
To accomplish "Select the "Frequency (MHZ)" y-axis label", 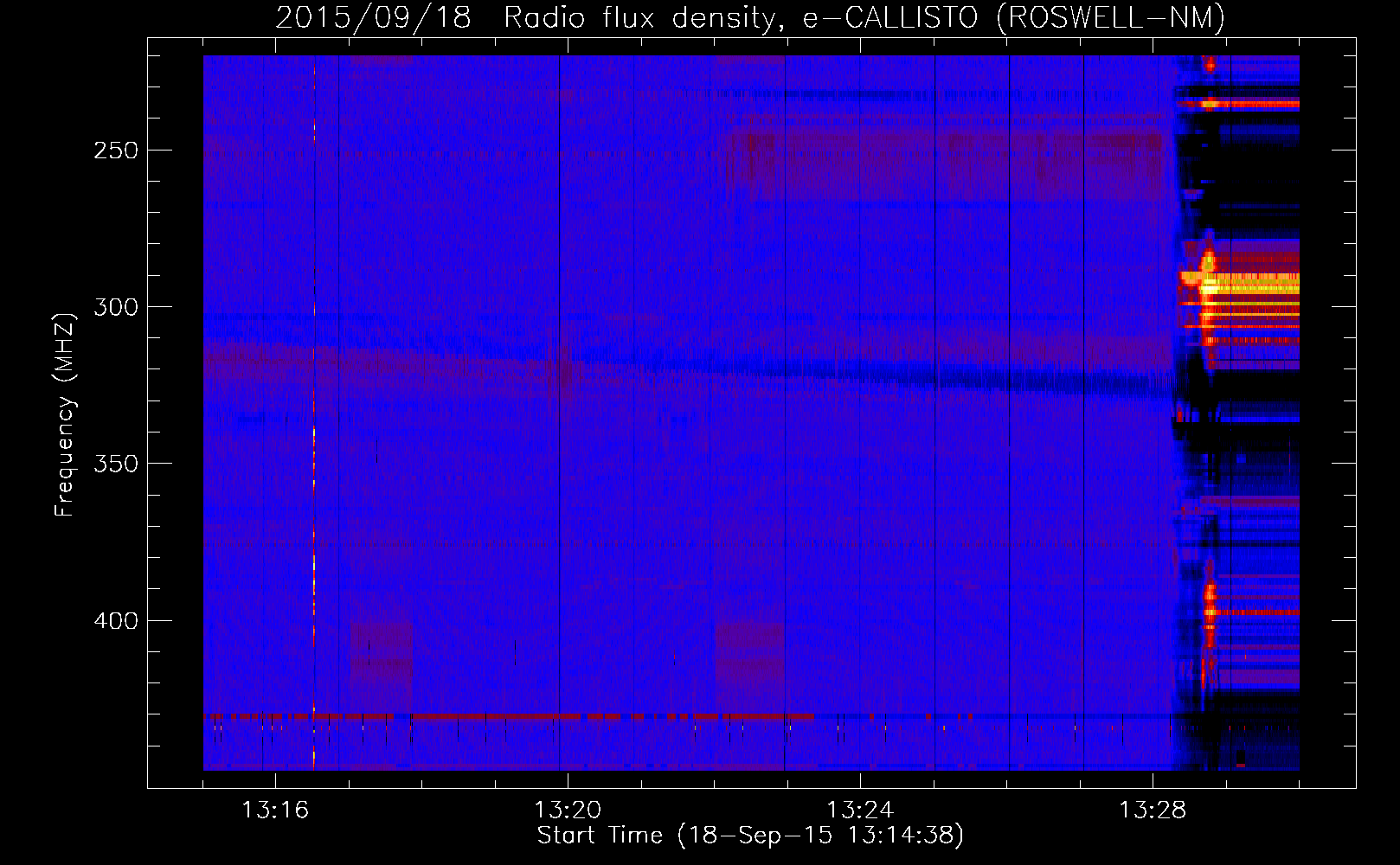I will [65, 415].
